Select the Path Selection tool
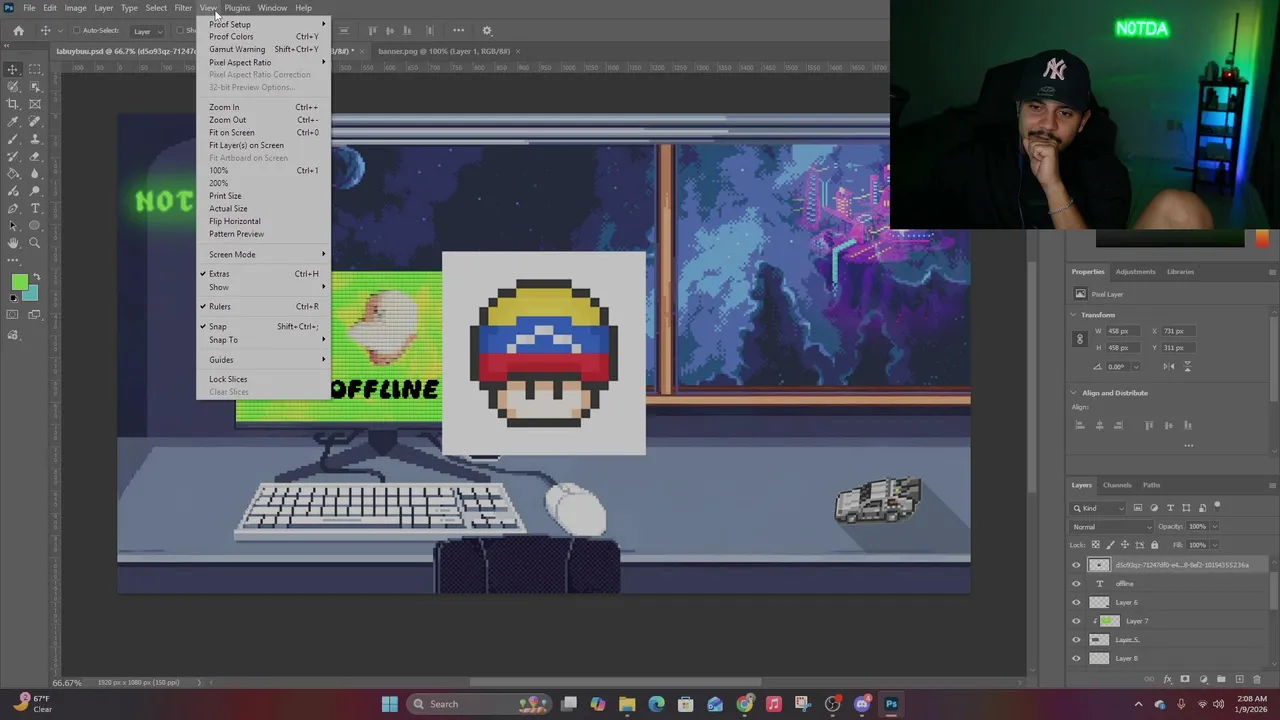Screen dimensions: 1280x720 (x=13, y=225)
